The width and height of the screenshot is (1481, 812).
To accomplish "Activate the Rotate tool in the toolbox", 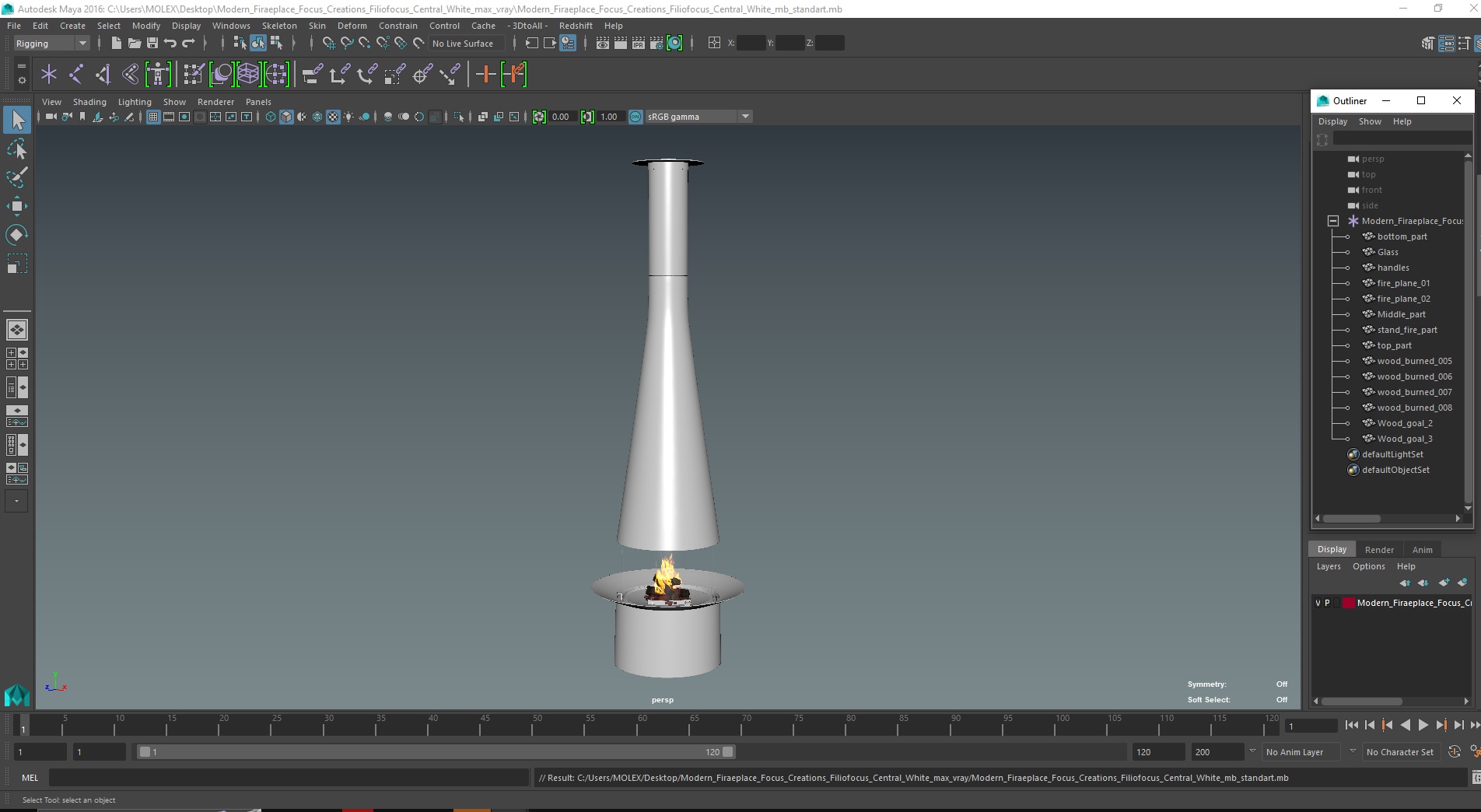I will (17, 235).
